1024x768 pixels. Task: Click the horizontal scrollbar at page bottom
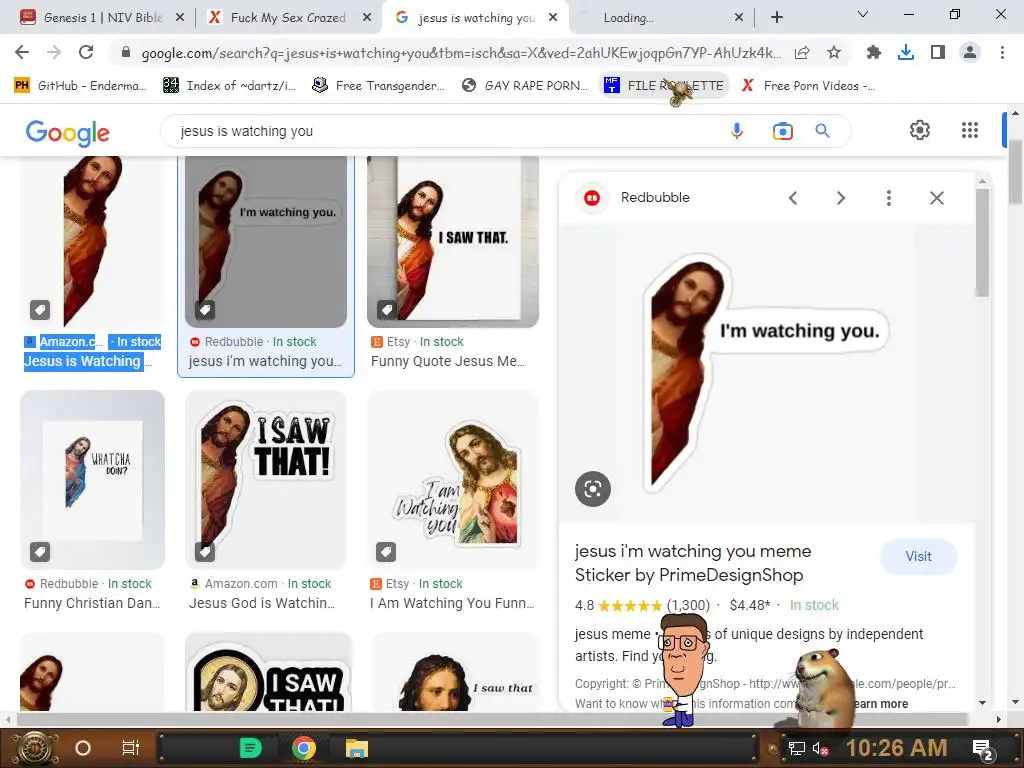[x=493, y=719]
